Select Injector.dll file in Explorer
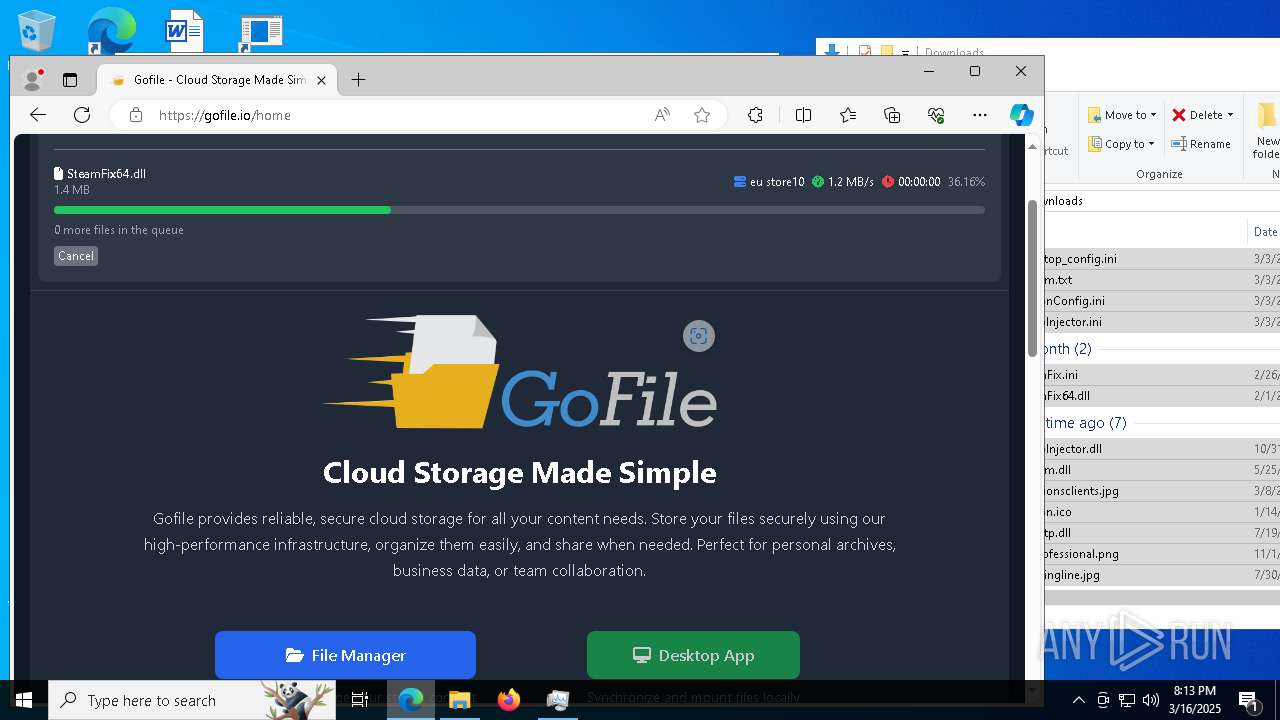The height and width of the screenshot is (720, 1280). (x=1073, y=449)
